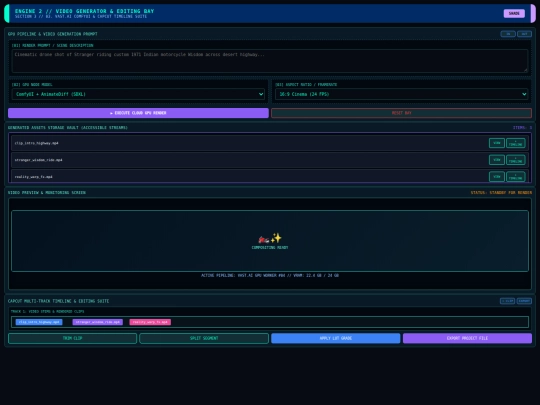Click the OUT button in GPU Pipeline panel

click(x=524, y=34)
